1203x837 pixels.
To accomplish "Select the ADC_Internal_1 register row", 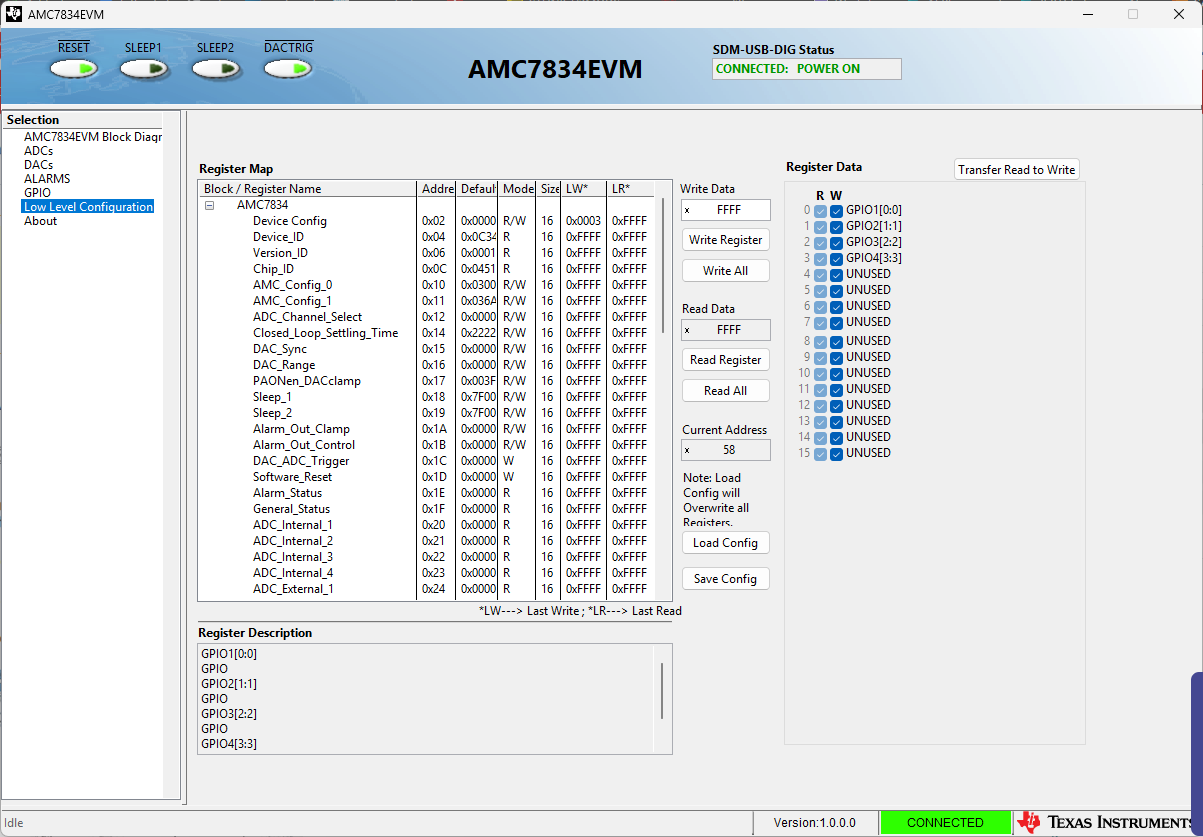I will tap(427, 525).
